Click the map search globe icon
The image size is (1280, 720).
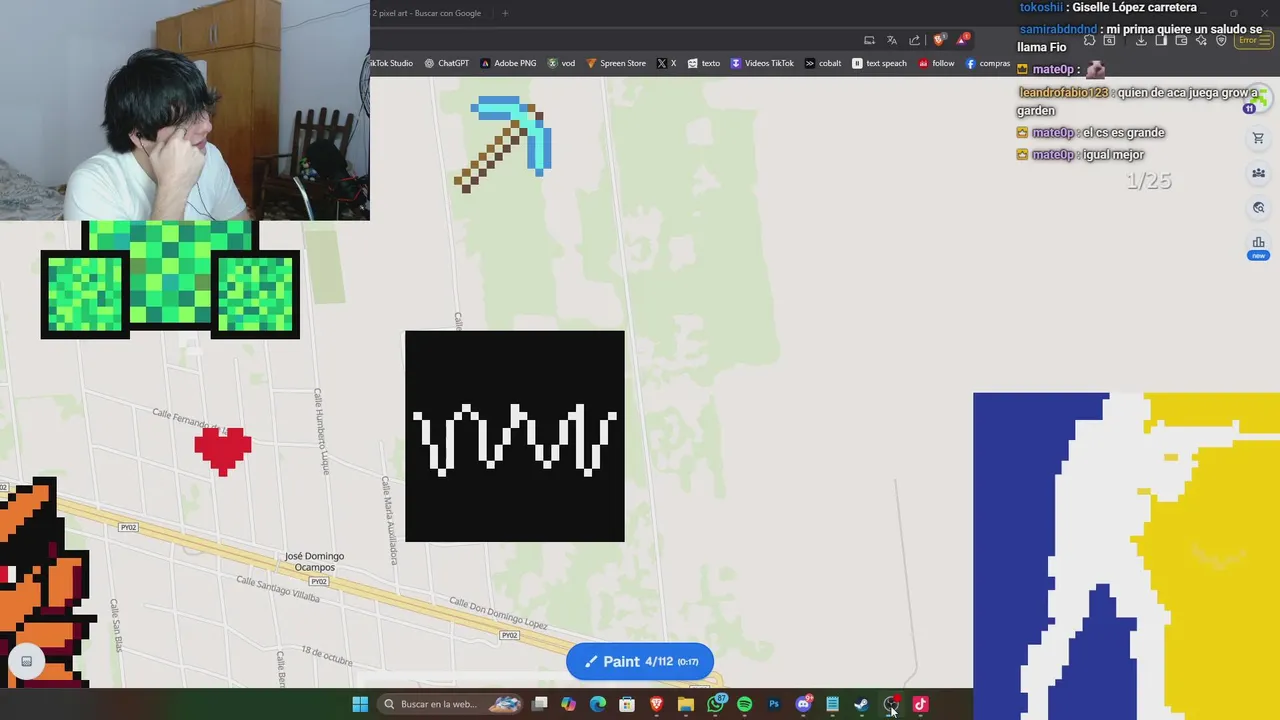[x=1258, y=208]
